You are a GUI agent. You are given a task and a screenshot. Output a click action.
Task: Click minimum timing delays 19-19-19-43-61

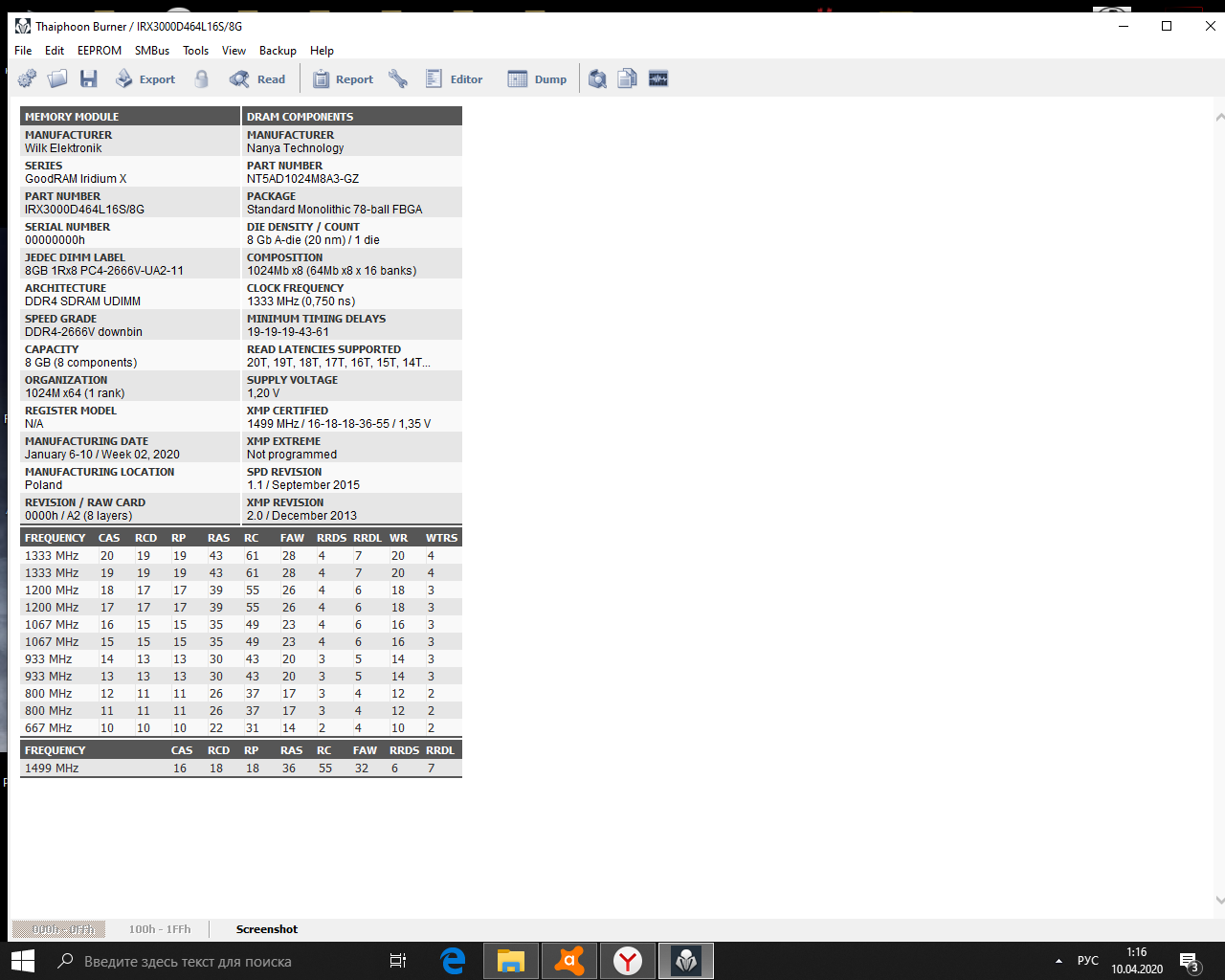click(x=288, y=332)
